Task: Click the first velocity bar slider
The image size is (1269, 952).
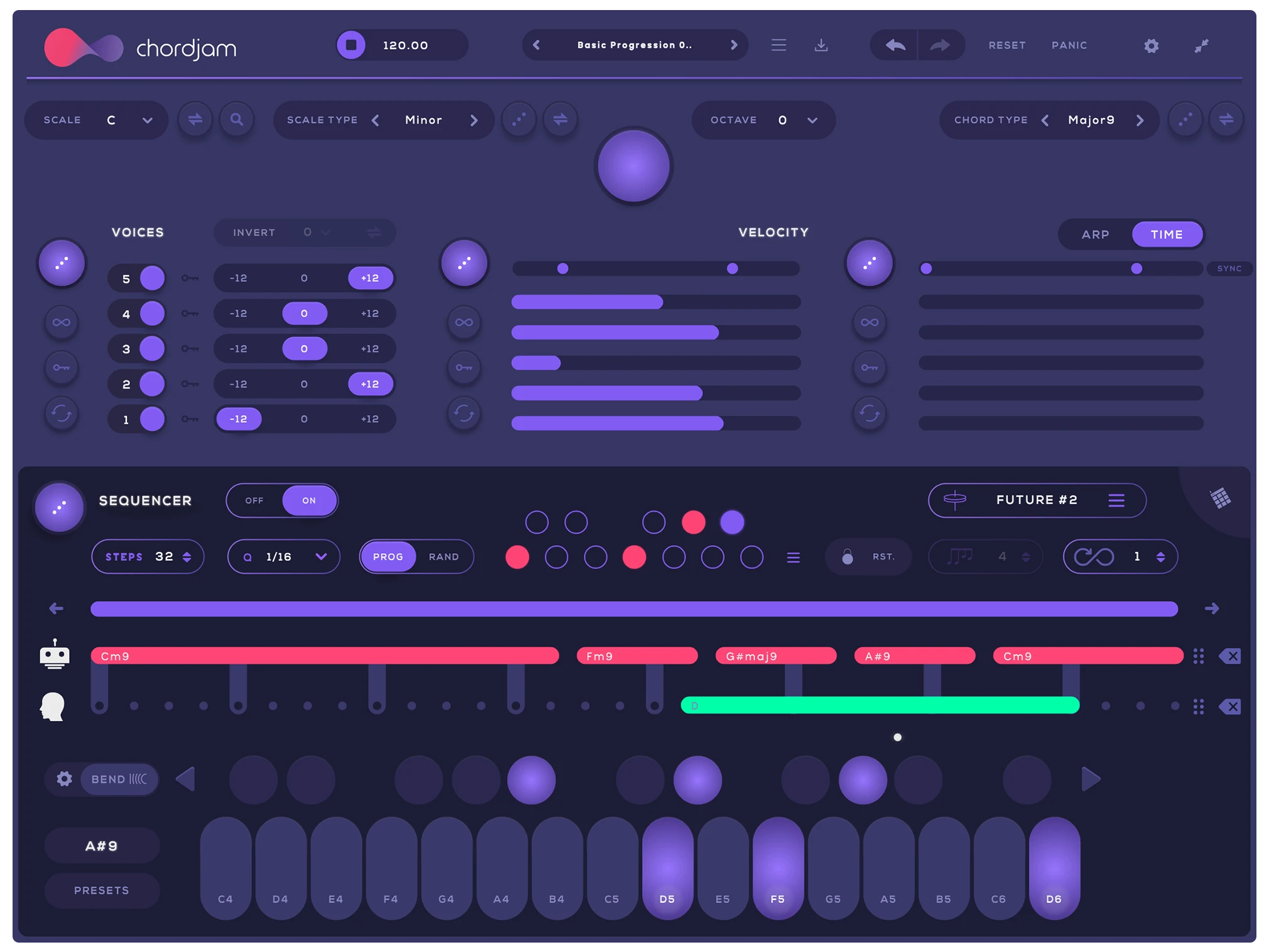Action: point(655,302)
